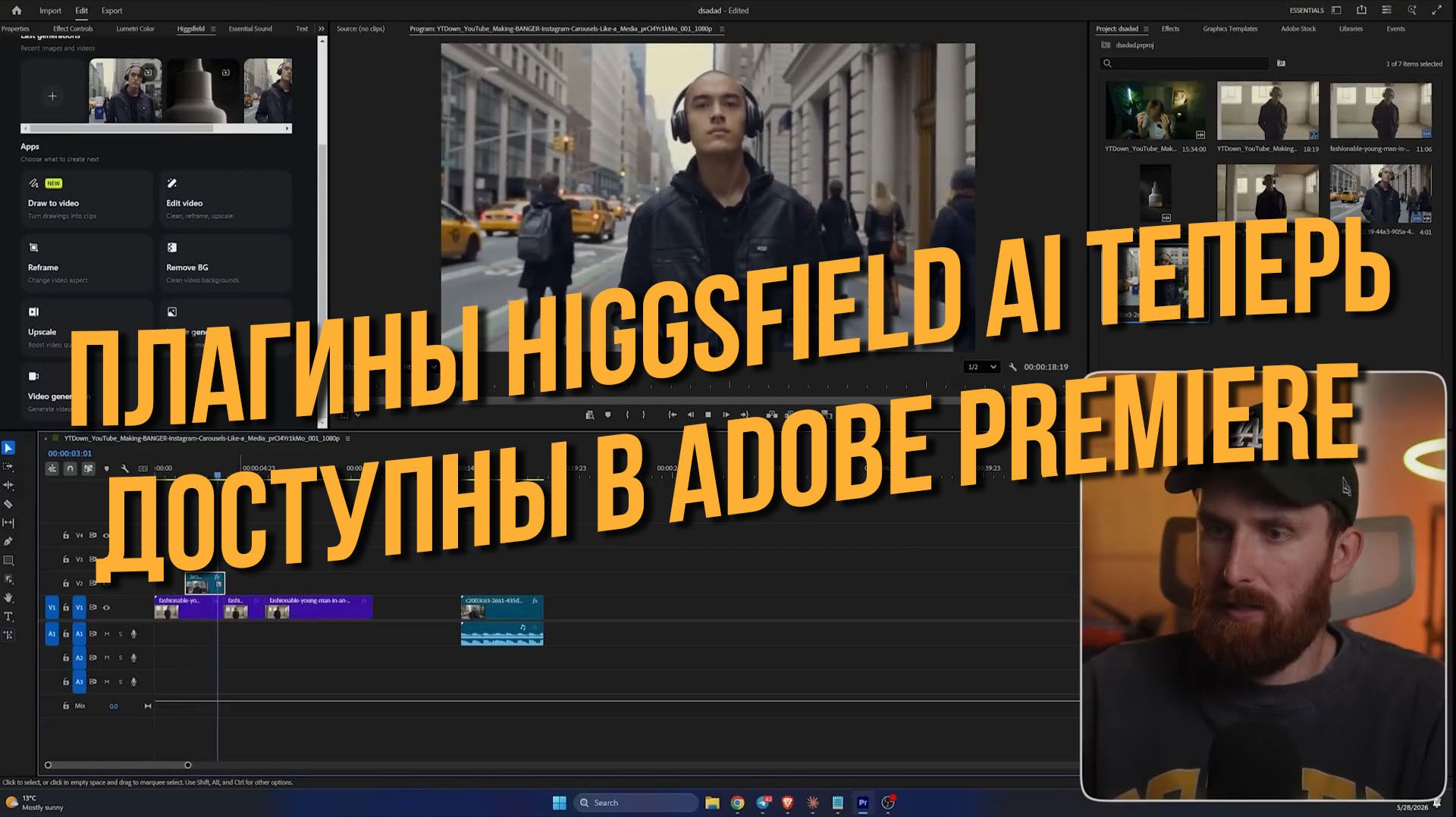Toggle snap magnet in timeline
This screenshot has width=1456, height=817.
tap(70, 468)
